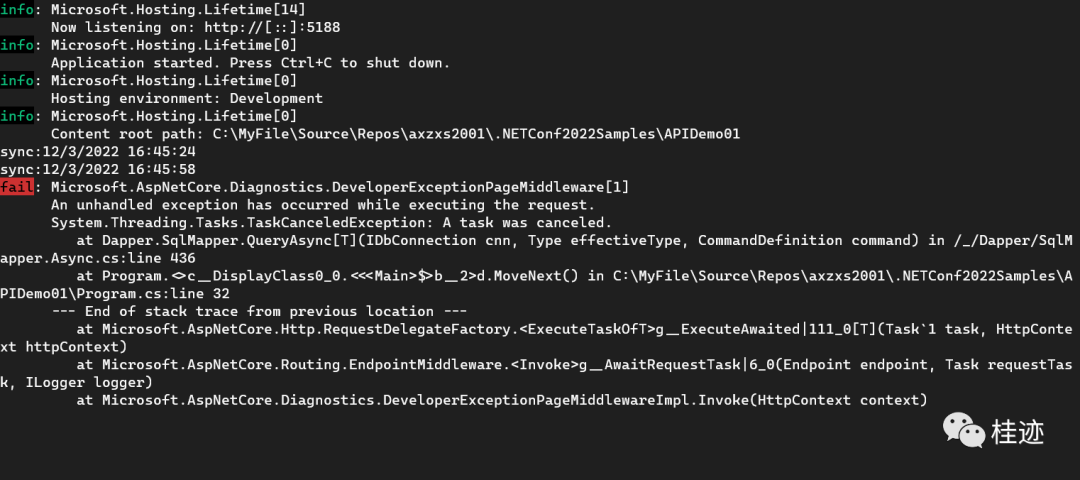Click the 'sync:12/3/2022 16:45:24' line
Screen dimensions: 1080x480
98,152
